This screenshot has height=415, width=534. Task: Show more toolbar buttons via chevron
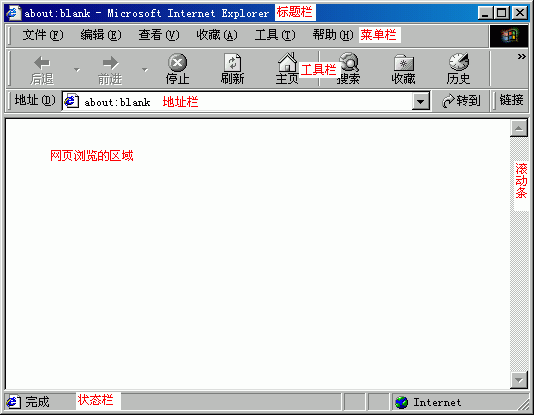tap(522, 56)
